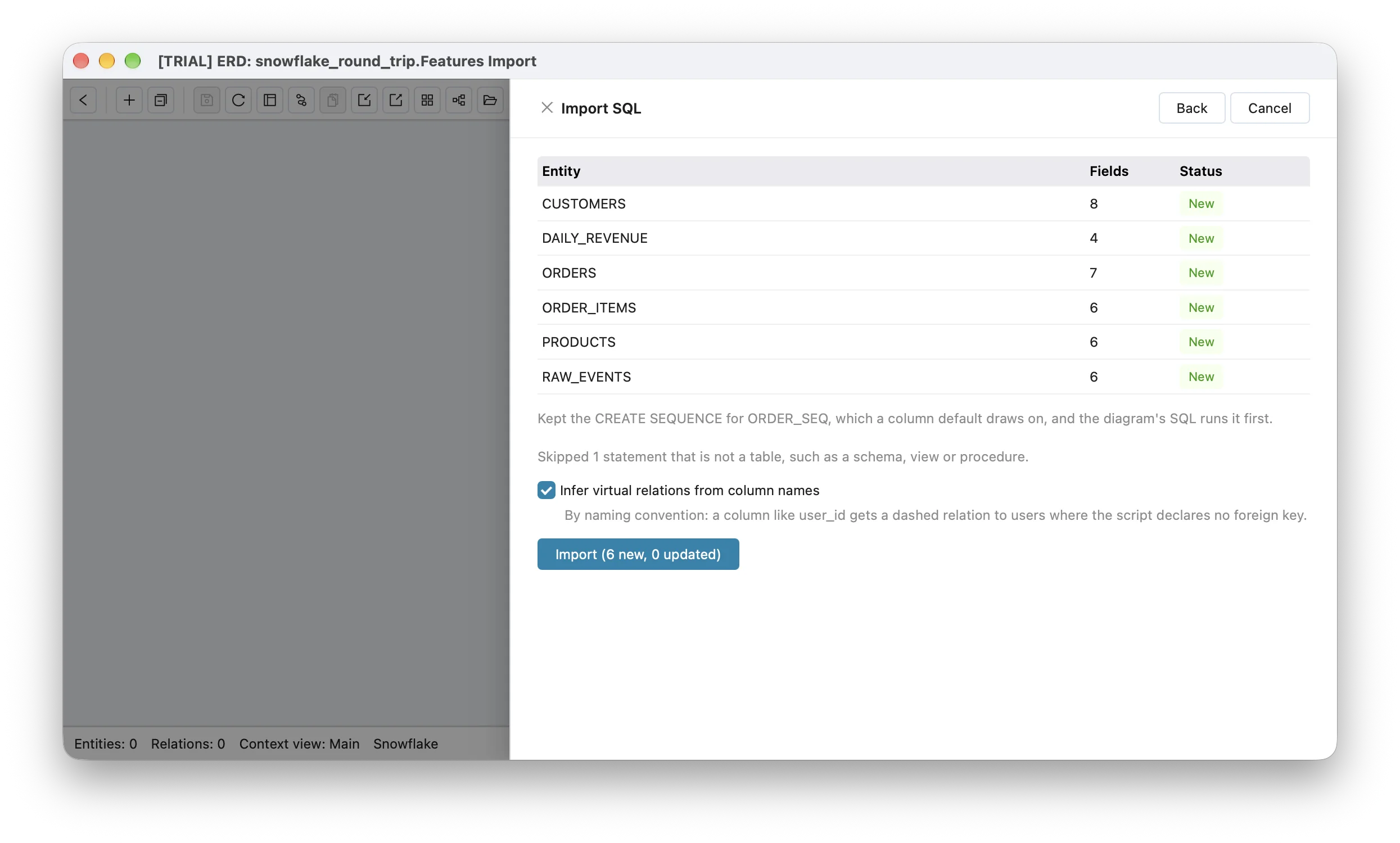Click the plus add-entity toolbar icon
This screenshot has width=1400, height=843.
pyautogui.click(x=129, y=101)
